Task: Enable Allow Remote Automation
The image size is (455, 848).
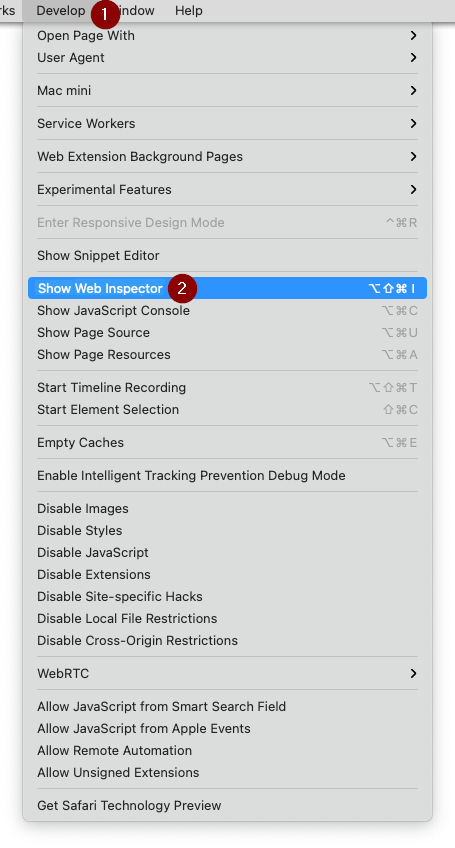Action: click(x=227, y=751)
